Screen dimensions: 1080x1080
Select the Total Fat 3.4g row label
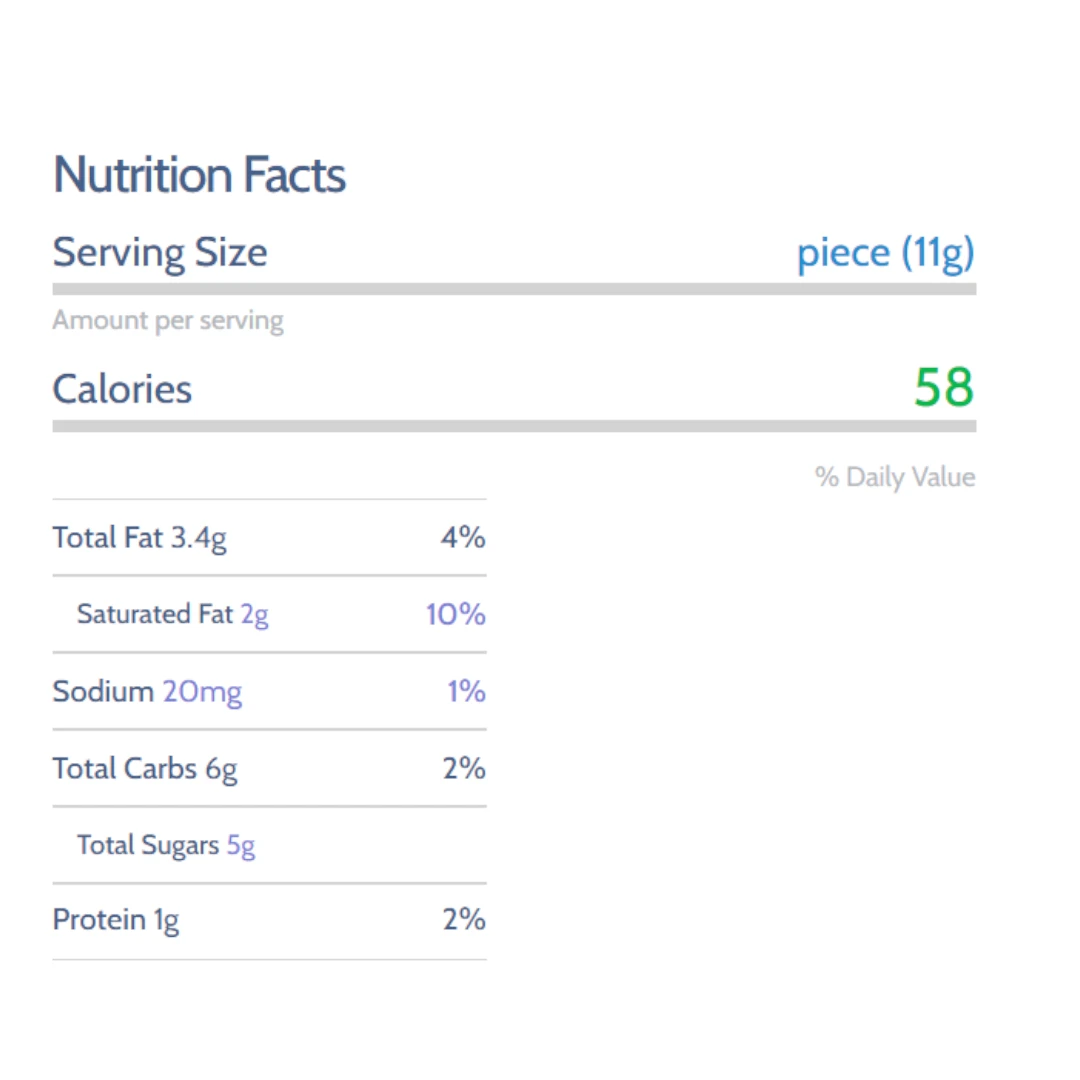[139, 538]
